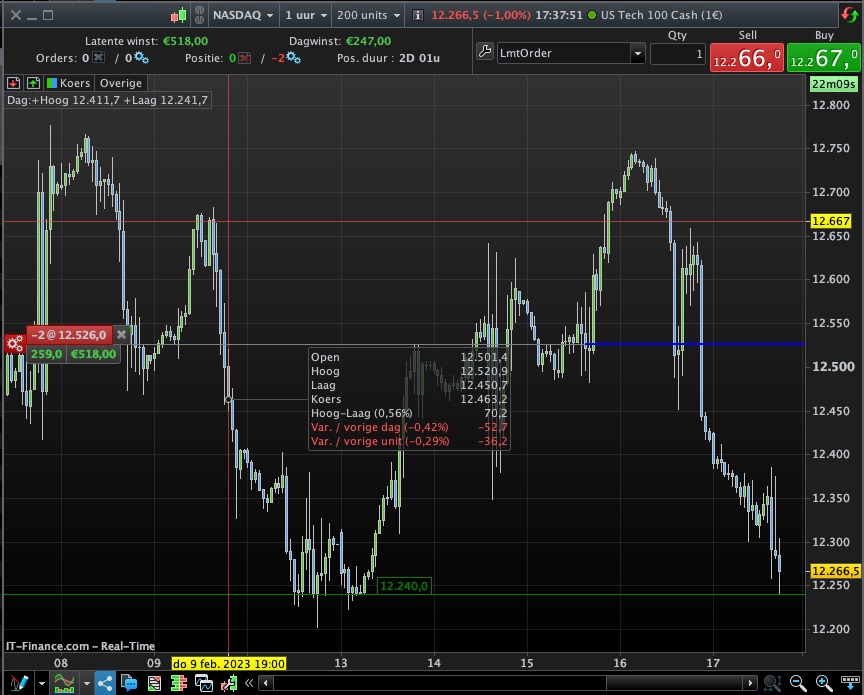Select the Koers tab

68,83
